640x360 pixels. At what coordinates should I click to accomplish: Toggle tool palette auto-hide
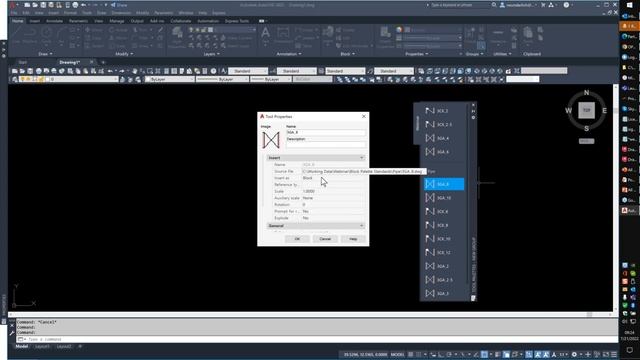point(473,111)
